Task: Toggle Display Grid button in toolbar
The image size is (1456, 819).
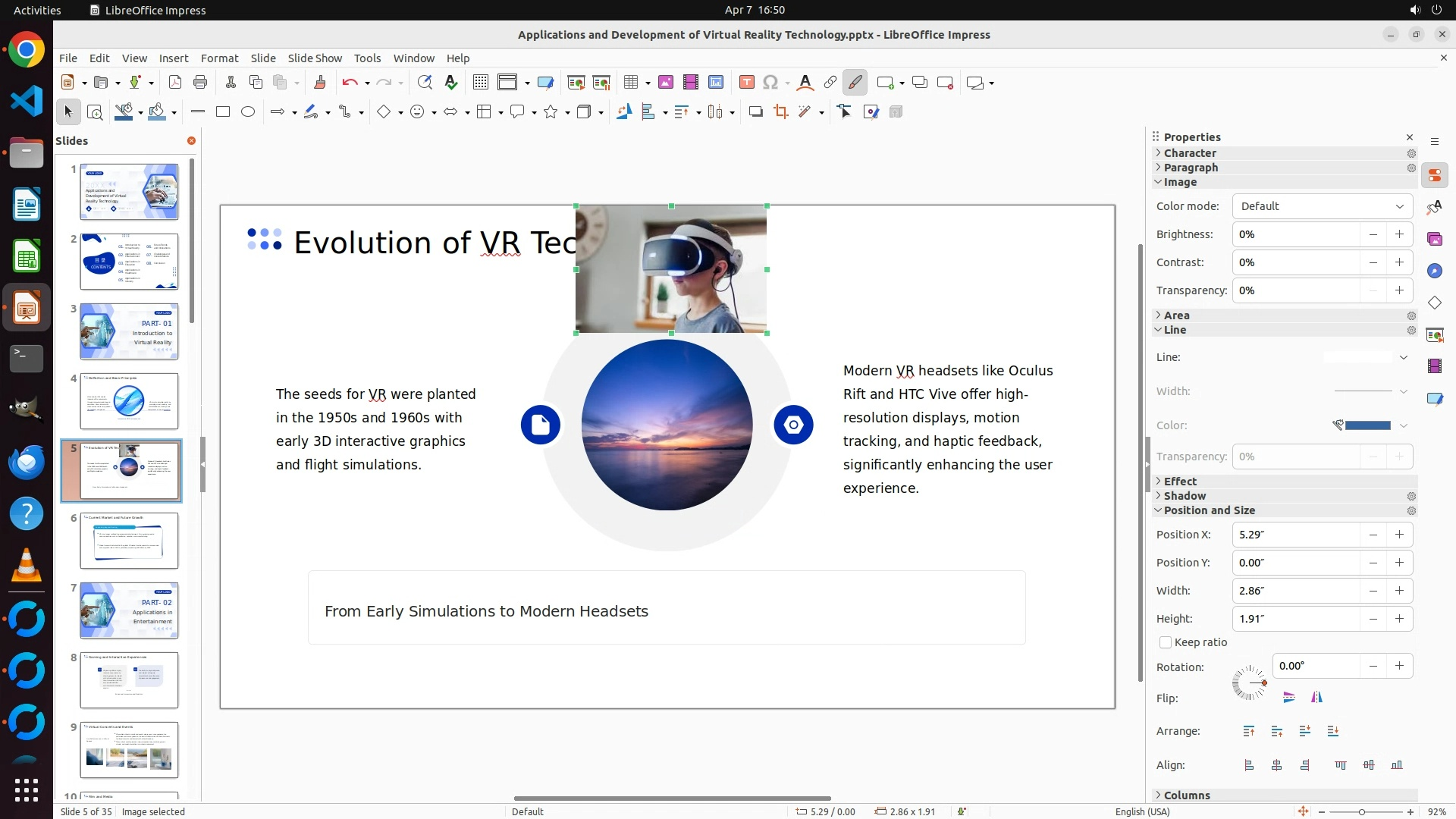Action: [x=480, y=83]
